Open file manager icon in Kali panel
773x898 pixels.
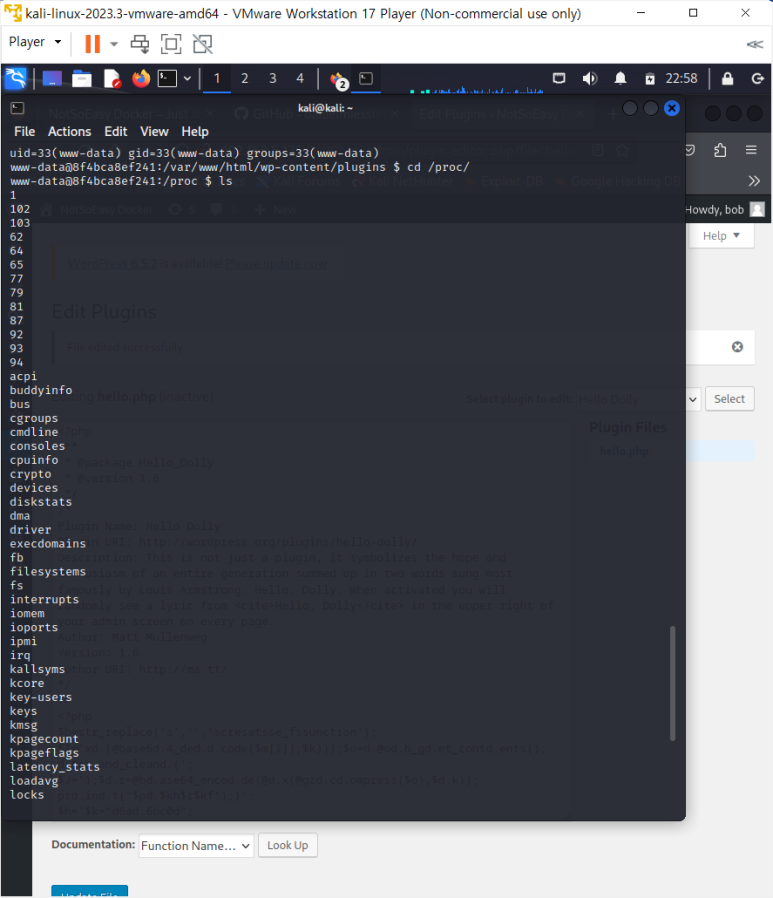81,78
